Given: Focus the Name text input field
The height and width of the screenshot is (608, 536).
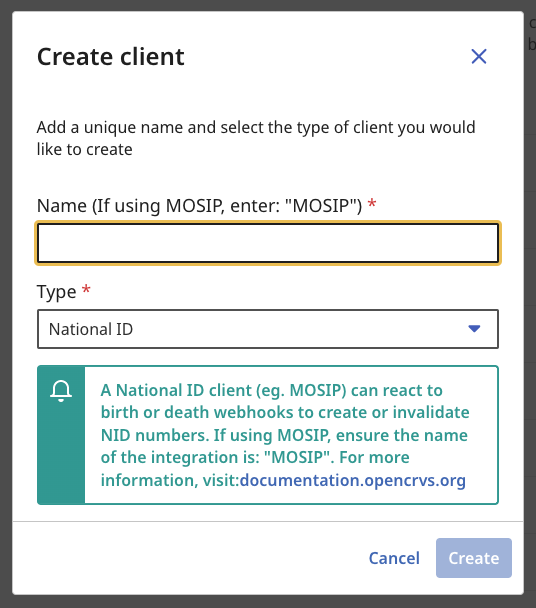Looking at the screenshot, I should click(x=268, y=243).
